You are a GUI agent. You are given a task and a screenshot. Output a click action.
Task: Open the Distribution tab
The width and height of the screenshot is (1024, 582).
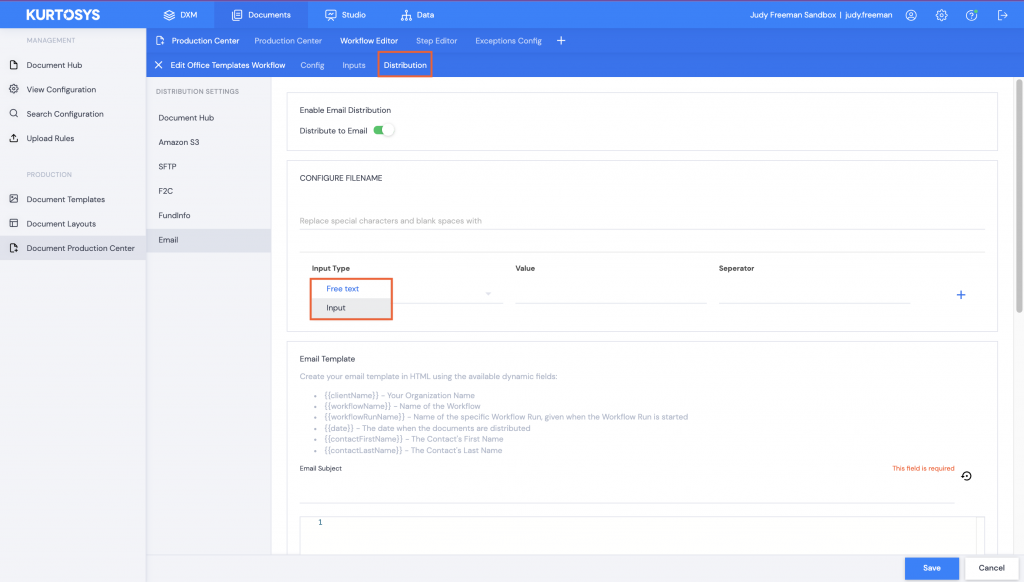click(405, 65)
